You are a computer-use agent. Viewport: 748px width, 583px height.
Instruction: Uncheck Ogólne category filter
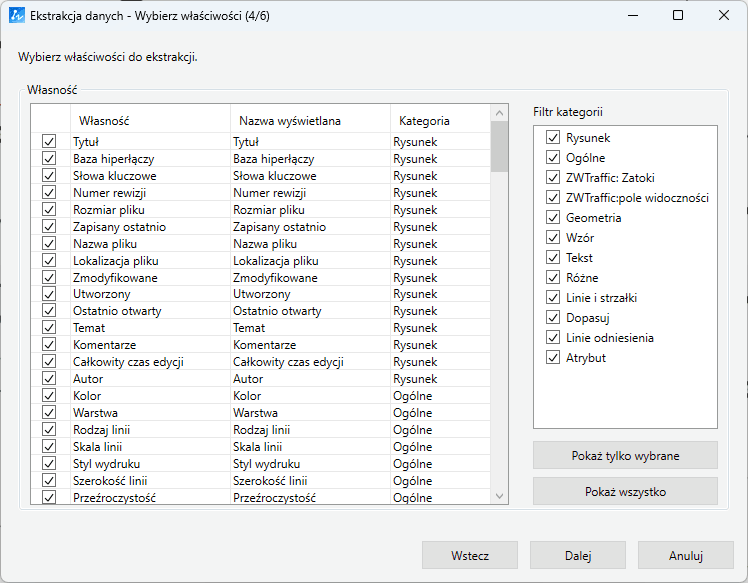(552, 157)
